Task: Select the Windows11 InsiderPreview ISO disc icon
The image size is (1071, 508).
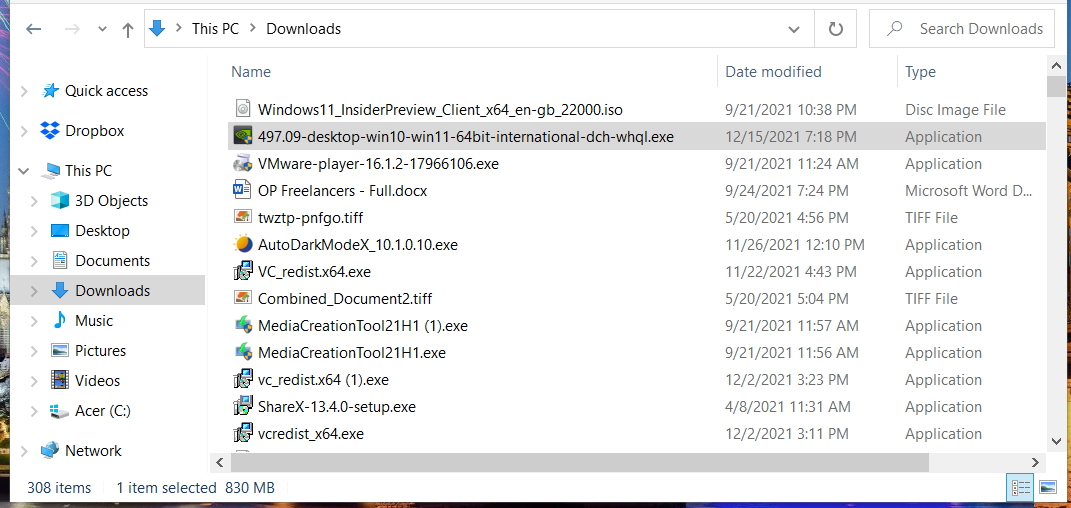Action: coord(242,109)
